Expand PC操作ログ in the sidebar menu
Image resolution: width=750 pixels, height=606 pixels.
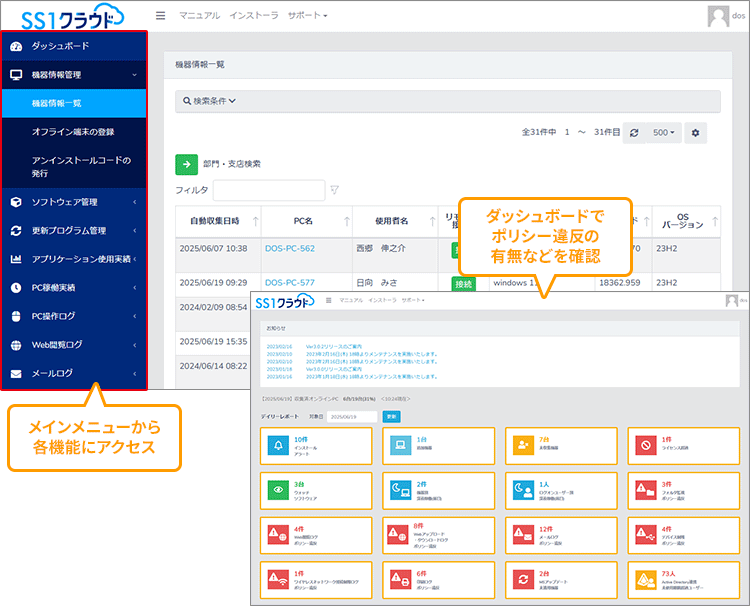(x=74, y=317)
